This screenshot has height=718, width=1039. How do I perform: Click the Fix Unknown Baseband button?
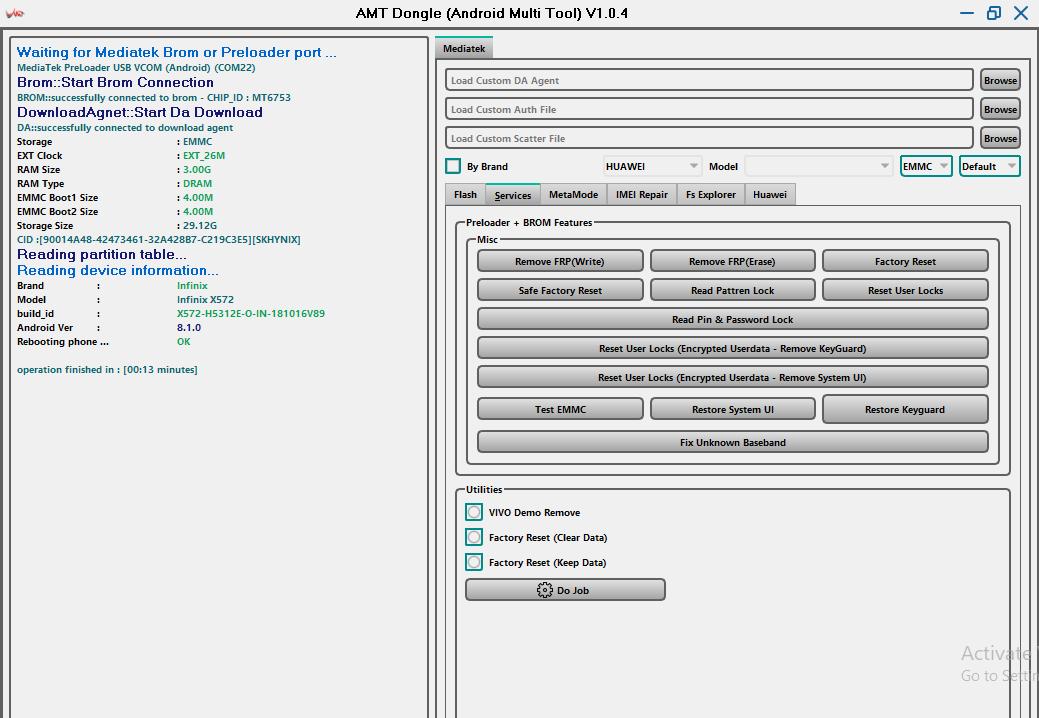[x=732, y=442]
